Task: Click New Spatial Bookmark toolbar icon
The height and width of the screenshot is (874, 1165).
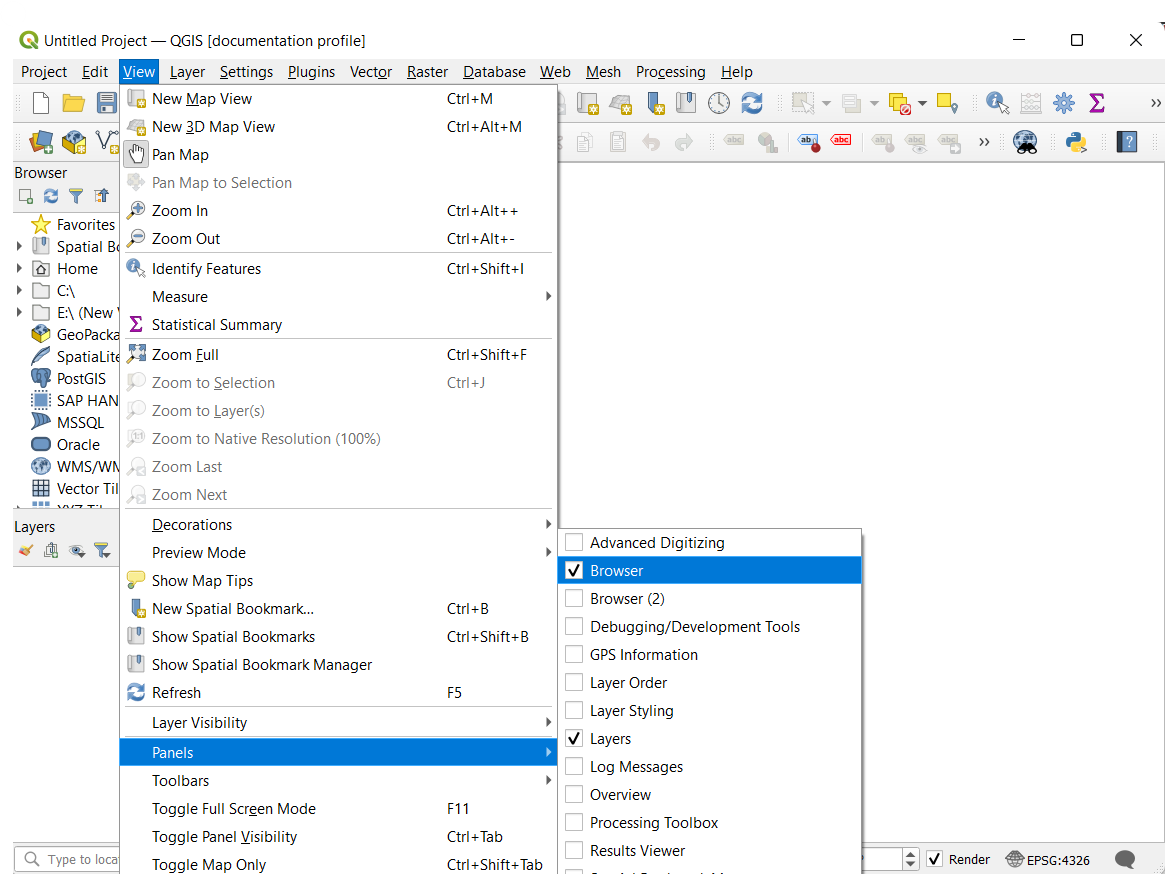Action: pos(655,103)
